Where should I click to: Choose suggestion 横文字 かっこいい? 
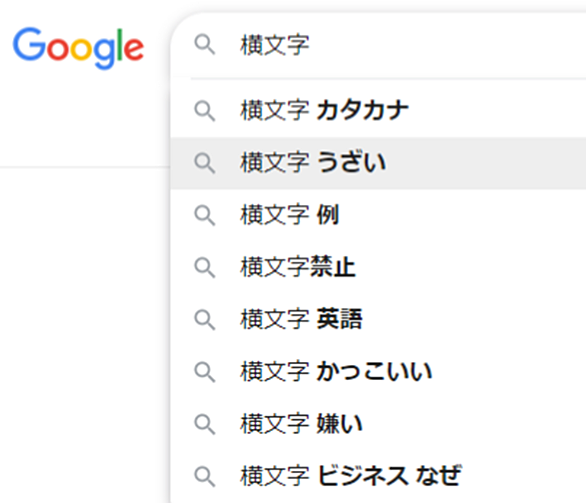coord(378,372)
